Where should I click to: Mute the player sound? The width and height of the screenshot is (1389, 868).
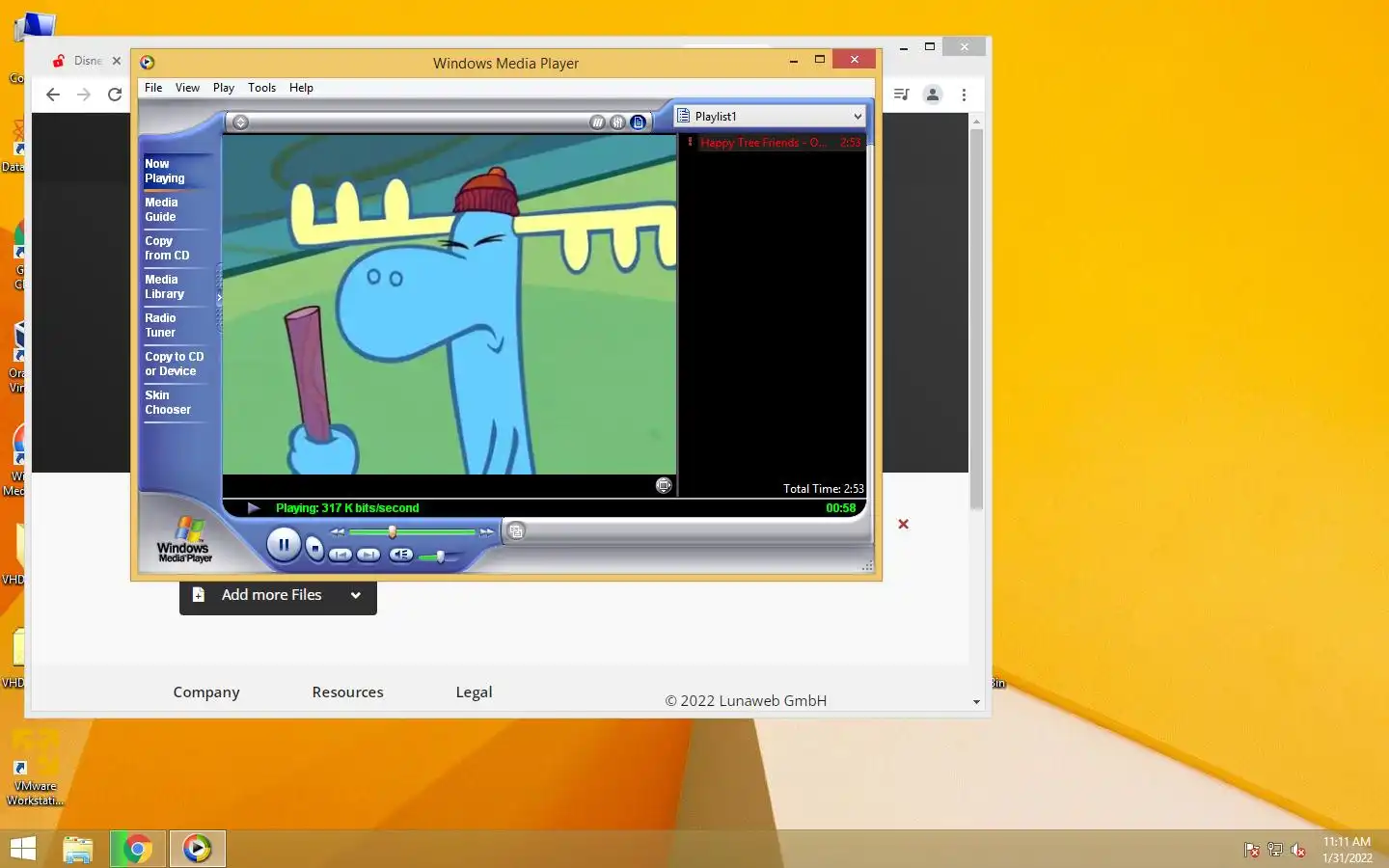tap(401, 555)
